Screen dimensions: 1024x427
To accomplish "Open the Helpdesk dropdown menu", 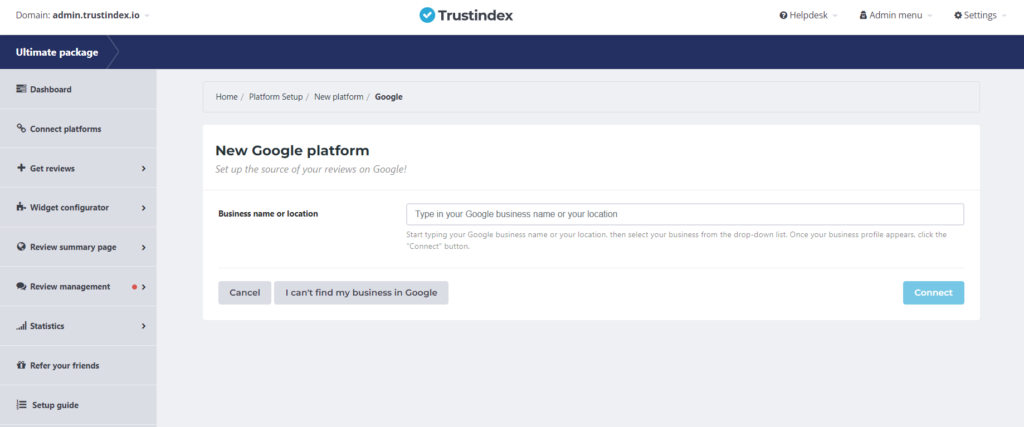I will coord(808,16).
